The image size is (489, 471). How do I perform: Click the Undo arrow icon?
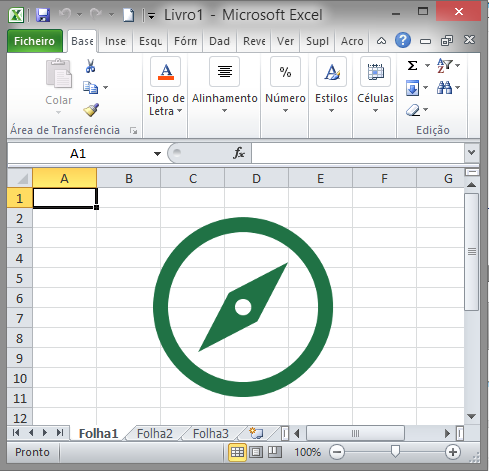[65, 14]
